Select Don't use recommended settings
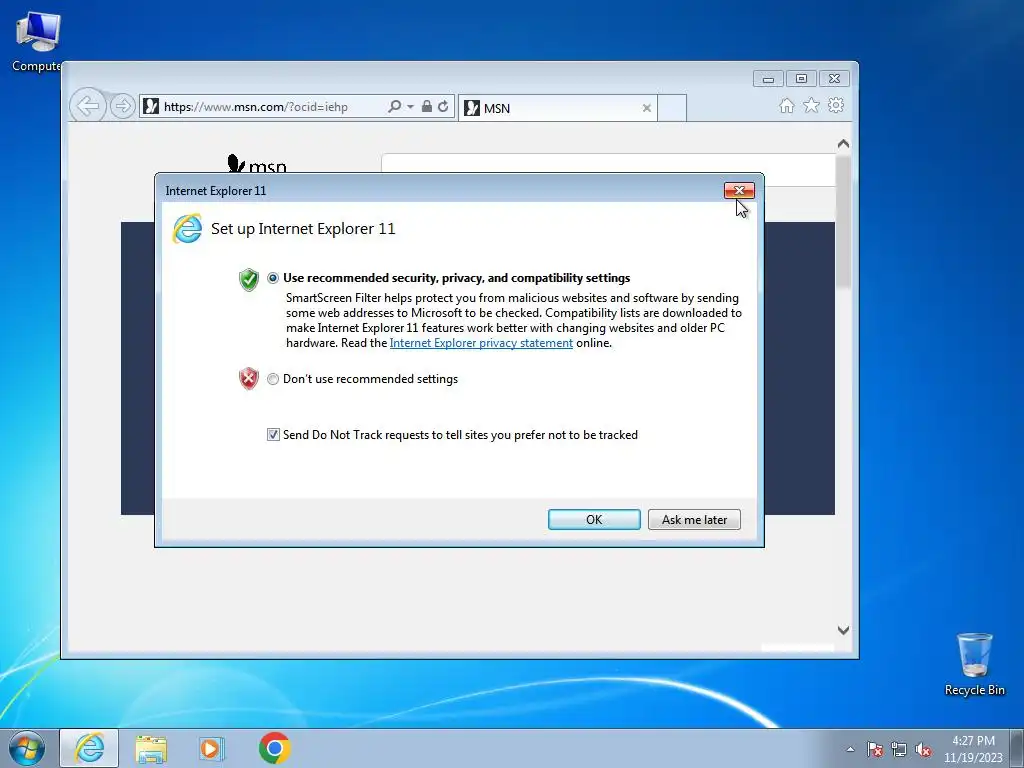Viewport: 1024px width, 768px height. 273,379
